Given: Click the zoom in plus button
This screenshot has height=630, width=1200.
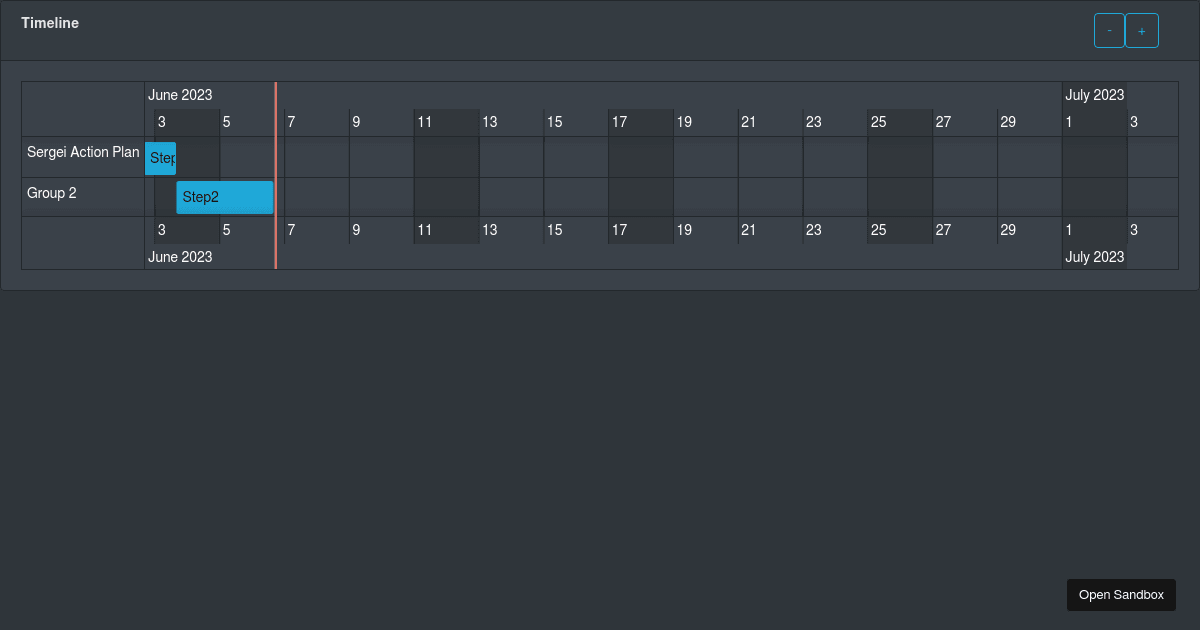Looking at the screenshot, I should [1142, 31].
